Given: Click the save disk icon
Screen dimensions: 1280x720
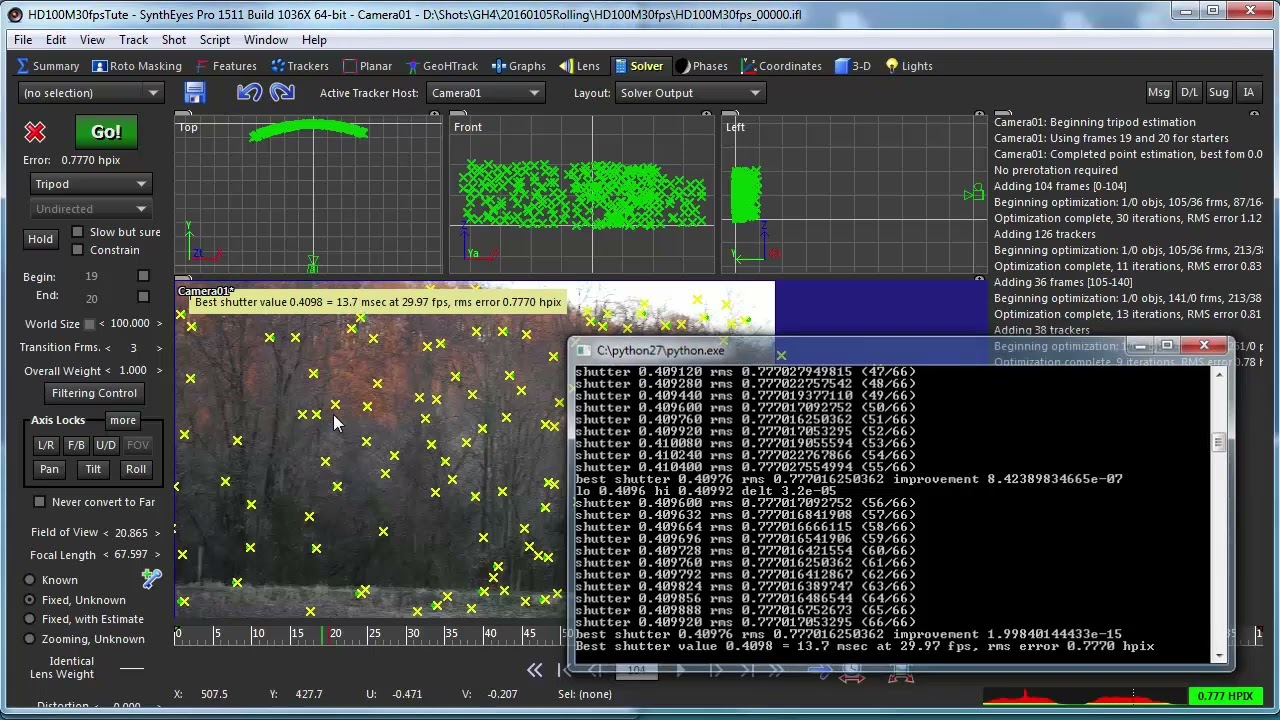Looking at the screenshot, I should pyautogui.click(x=194, y=93).
